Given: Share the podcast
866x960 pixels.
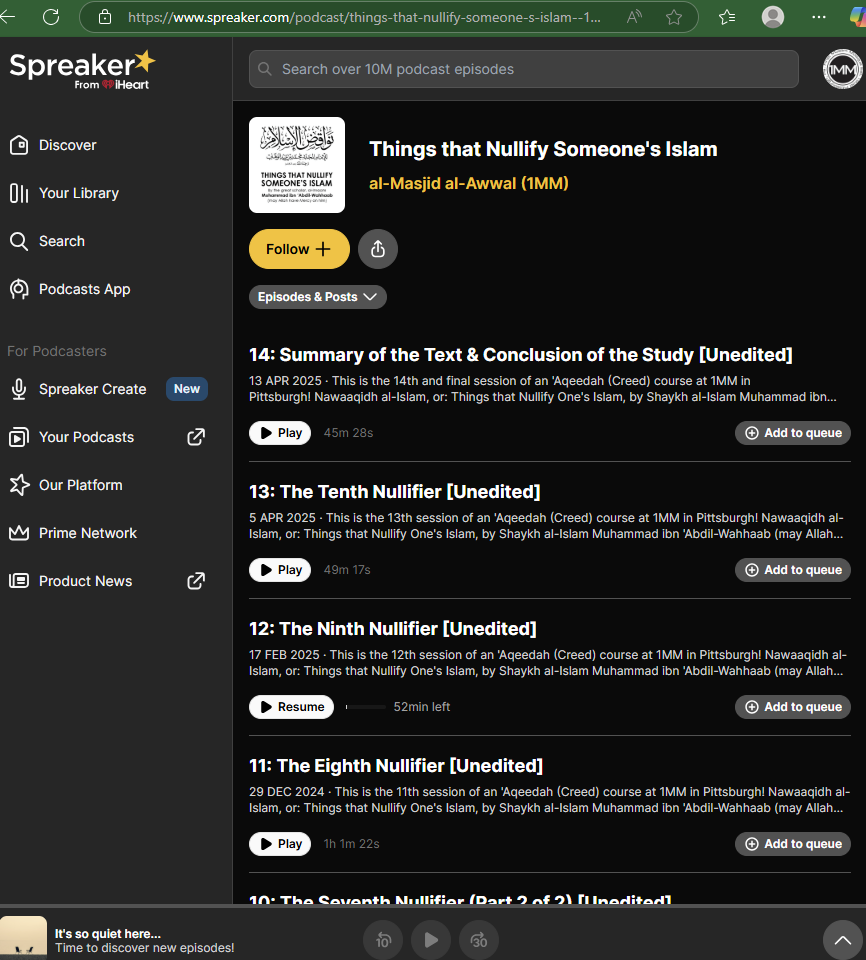Looking at the screenshot, I should coord(378,249).
